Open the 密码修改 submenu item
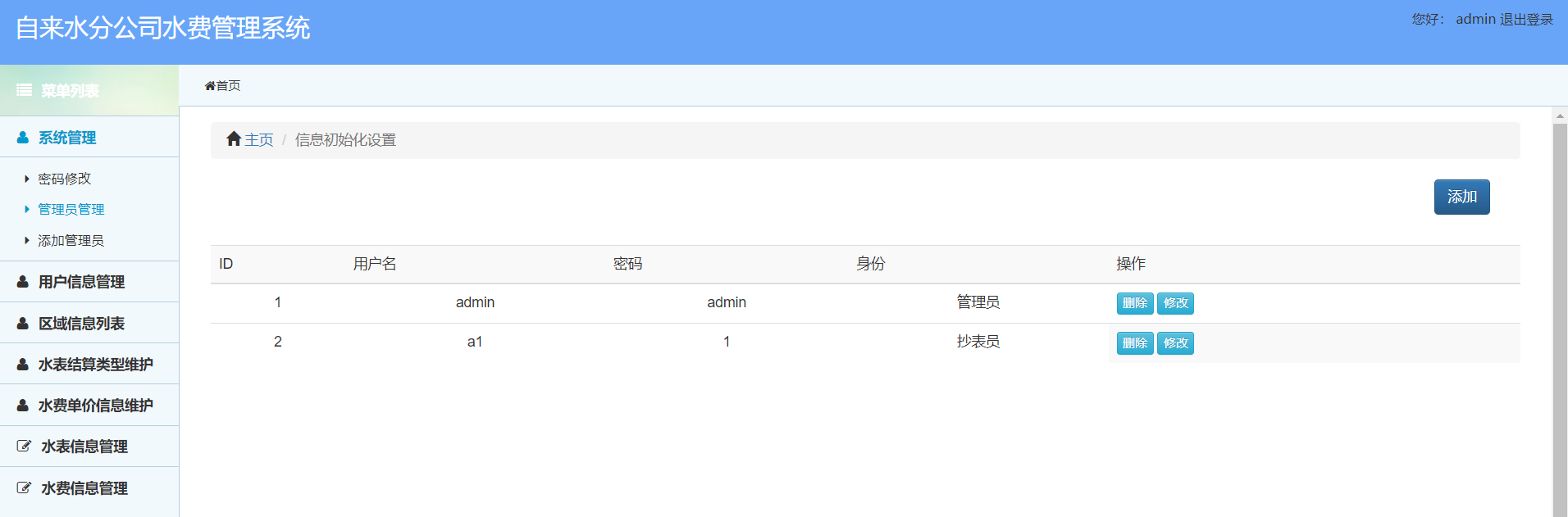Image resolution: width=1568 pixels, height=517 pixels. pos(65,179)
